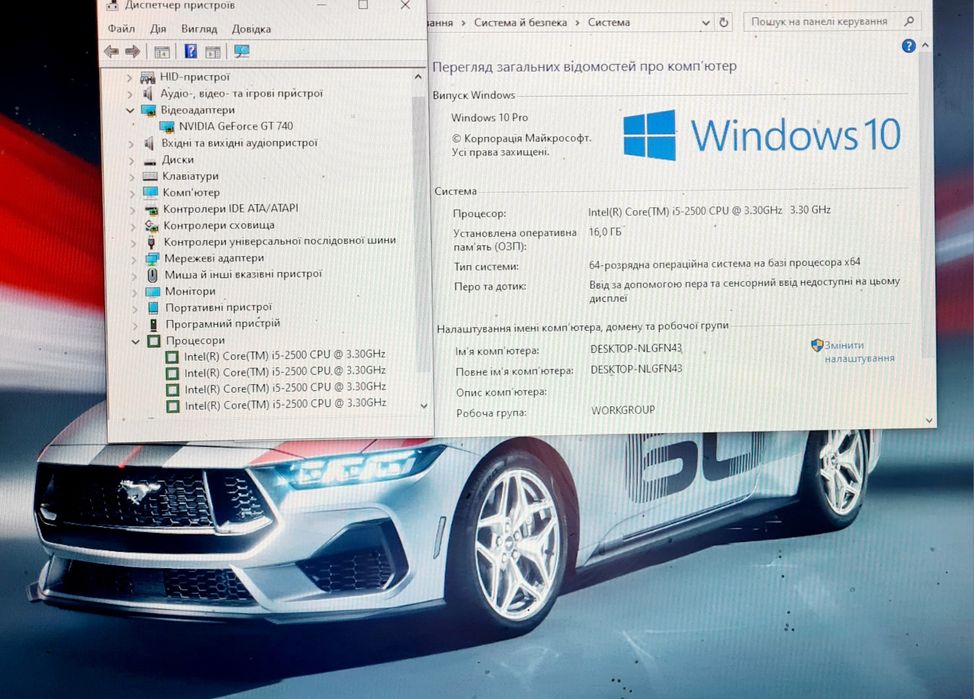Click the Intel(R) Core(TM) i5-2500 processor value in System
This screenshot has height=699, width=974.
[709, 211]
